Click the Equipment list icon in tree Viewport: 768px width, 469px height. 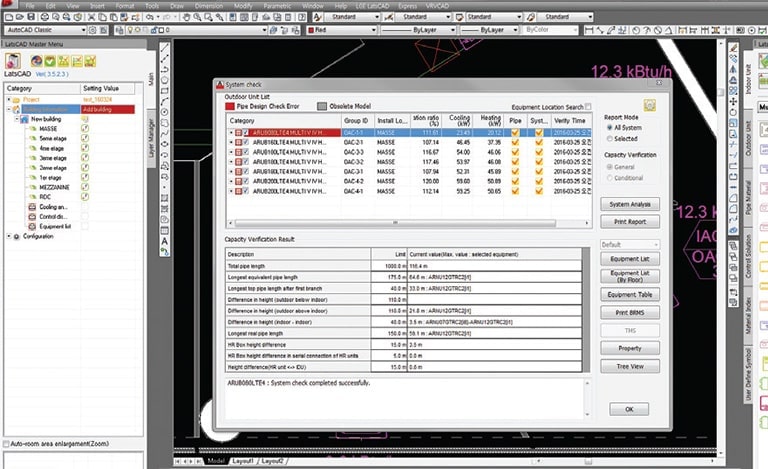[x=33, y=226]
